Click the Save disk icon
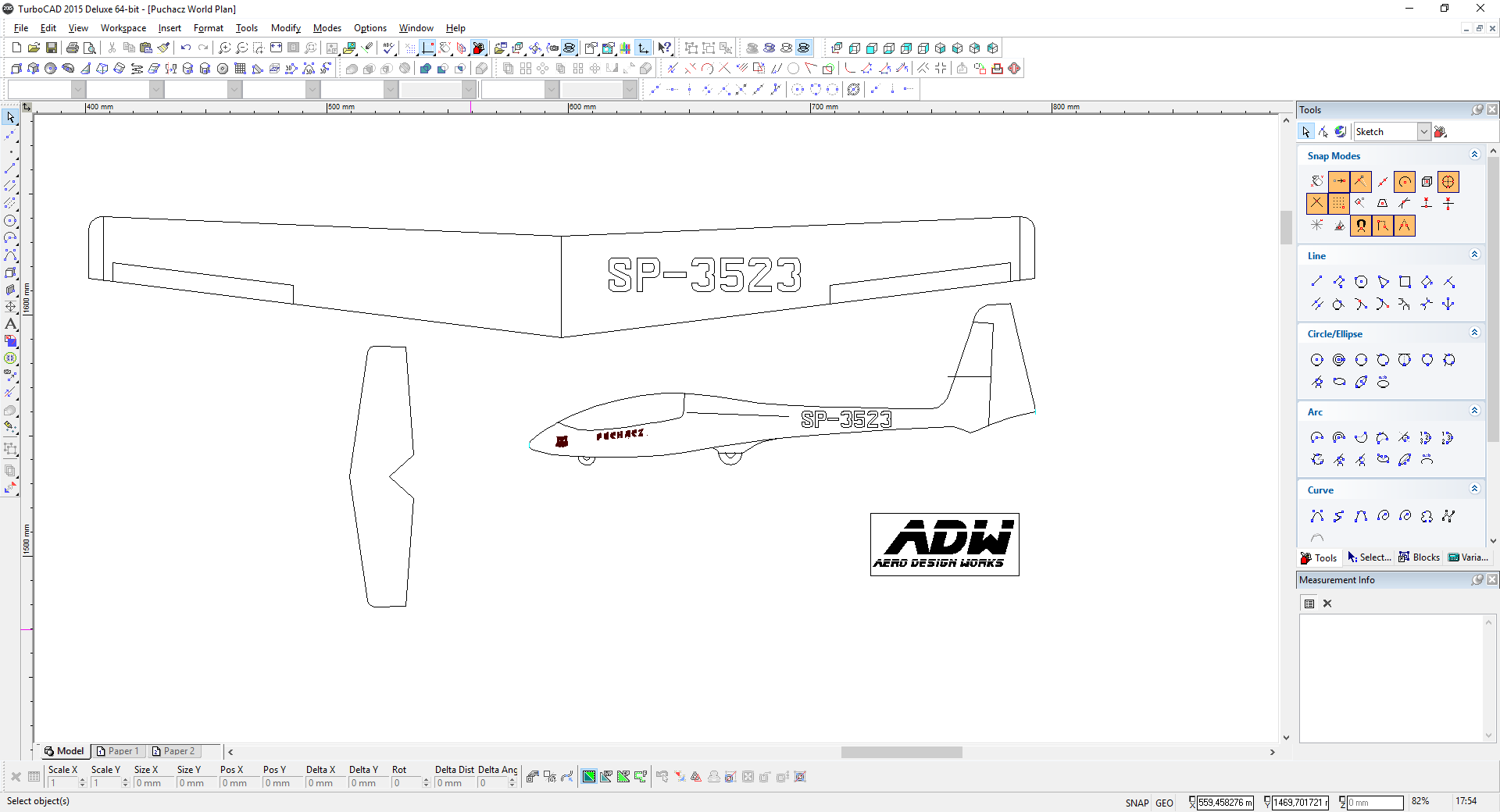The width and height of the screenshot is (1500, 812). 52,48
